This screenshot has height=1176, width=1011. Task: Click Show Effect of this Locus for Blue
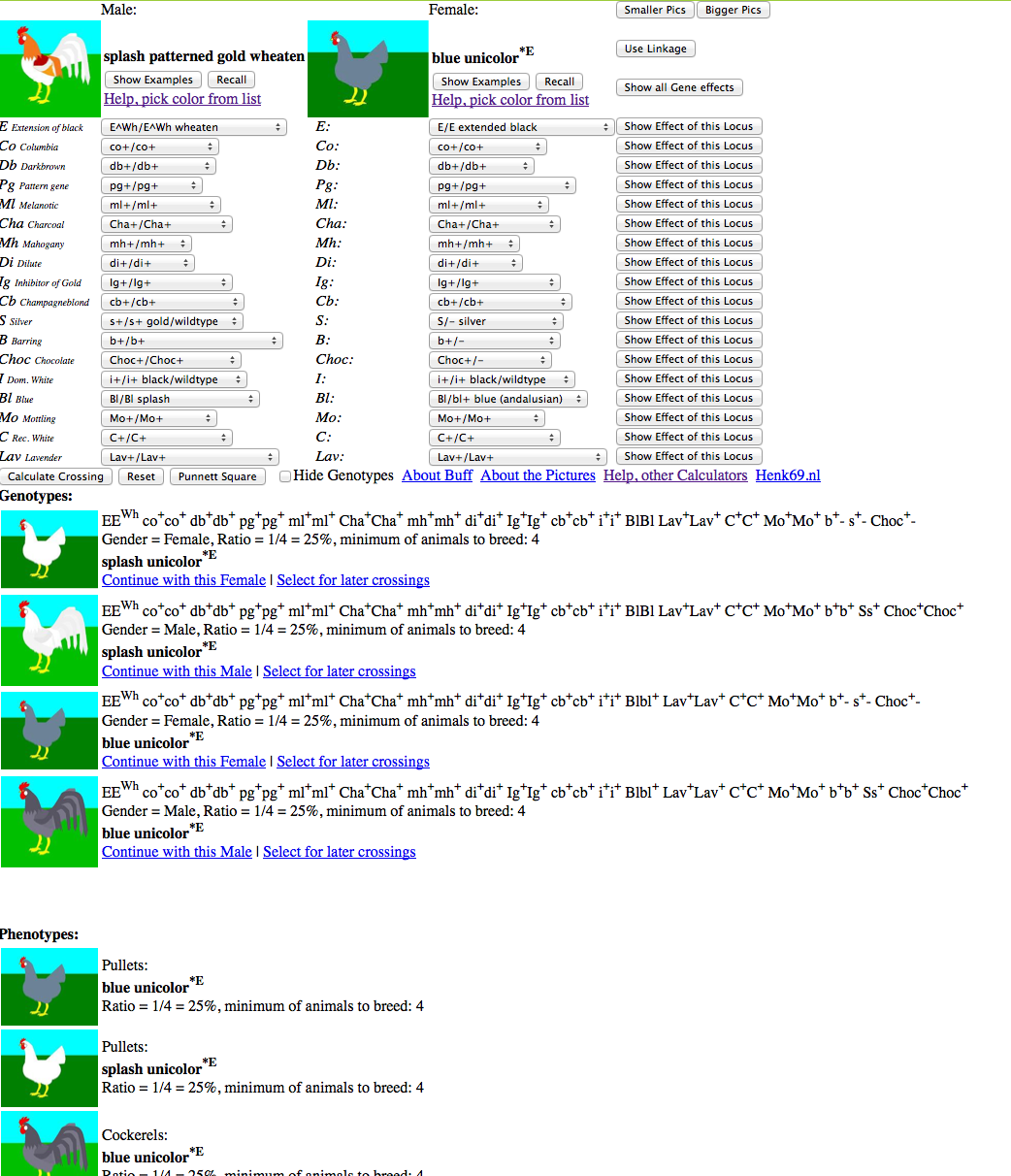click(x=688, y=398)
